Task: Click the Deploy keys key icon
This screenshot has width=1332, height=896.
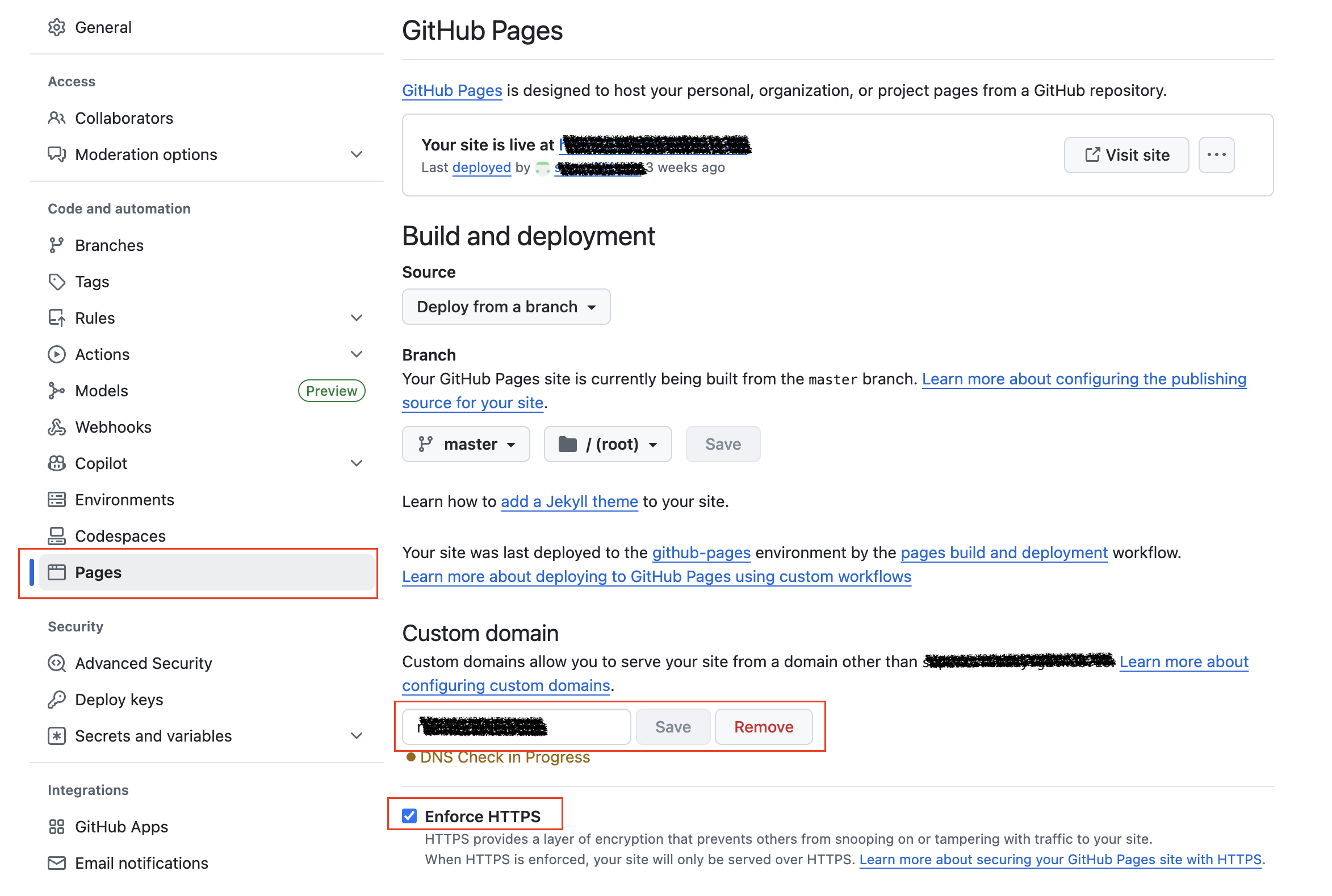Action: point(57,700)
